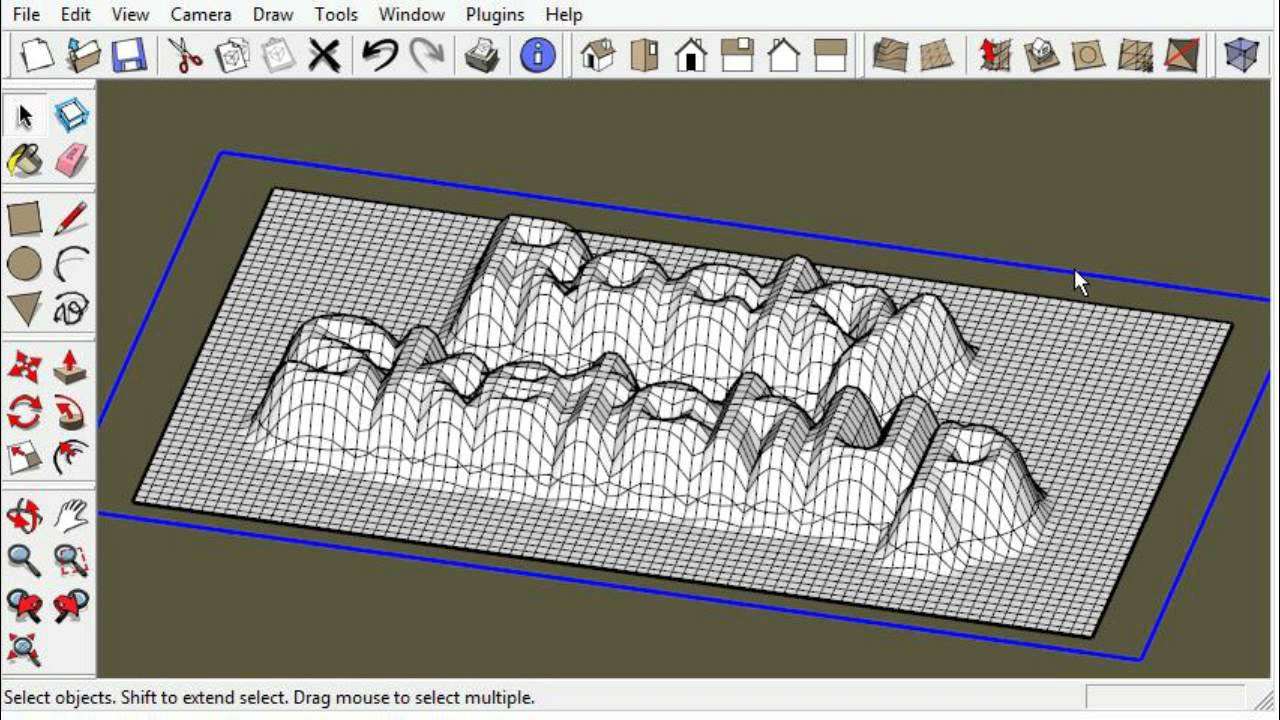The height and width of the screenshot is (720, 1280).
Task: Open the Plugins menu
Action: 495,14
